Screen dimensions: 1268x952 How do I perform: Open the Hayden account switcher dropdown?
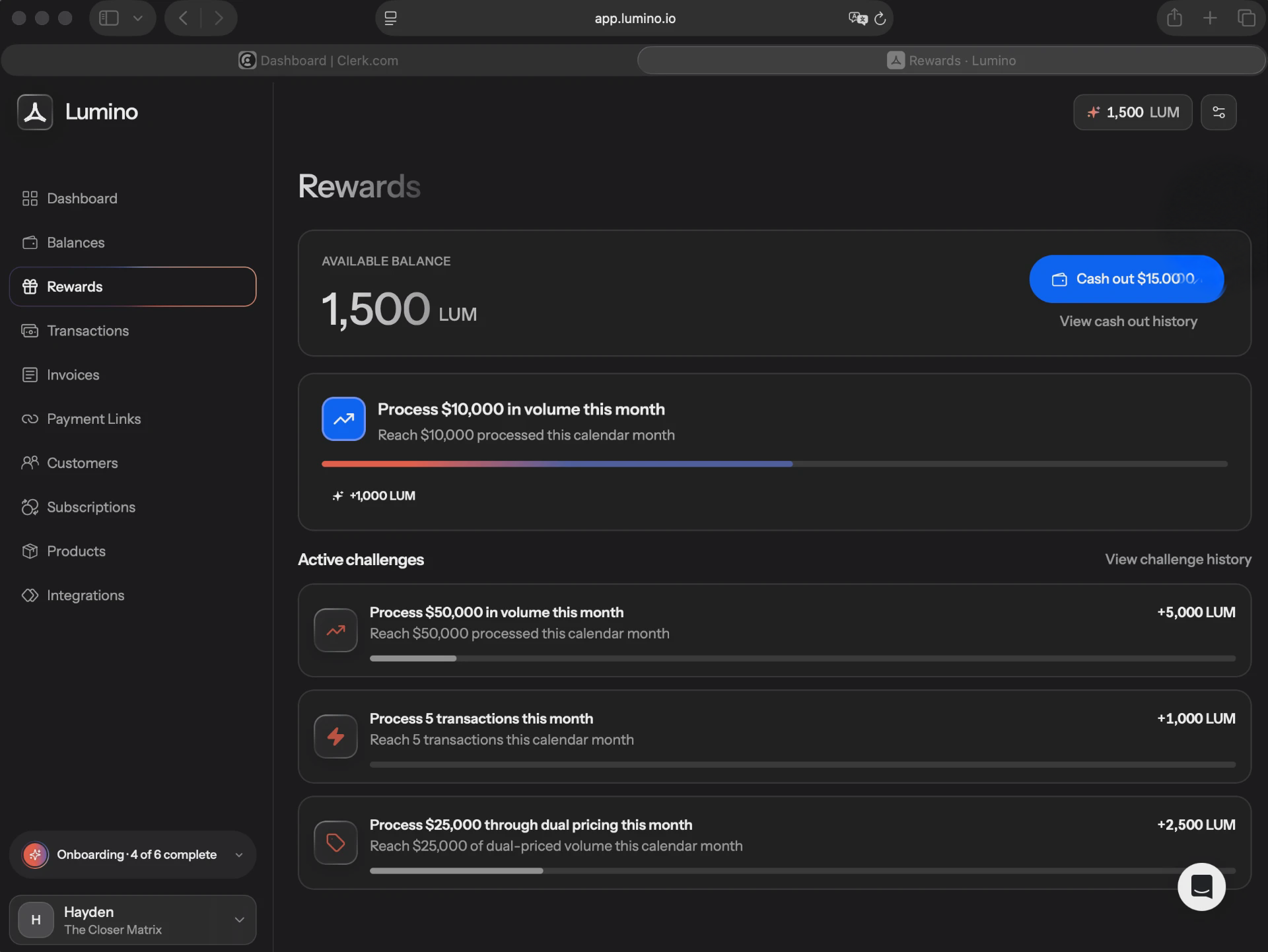(132, 920)
